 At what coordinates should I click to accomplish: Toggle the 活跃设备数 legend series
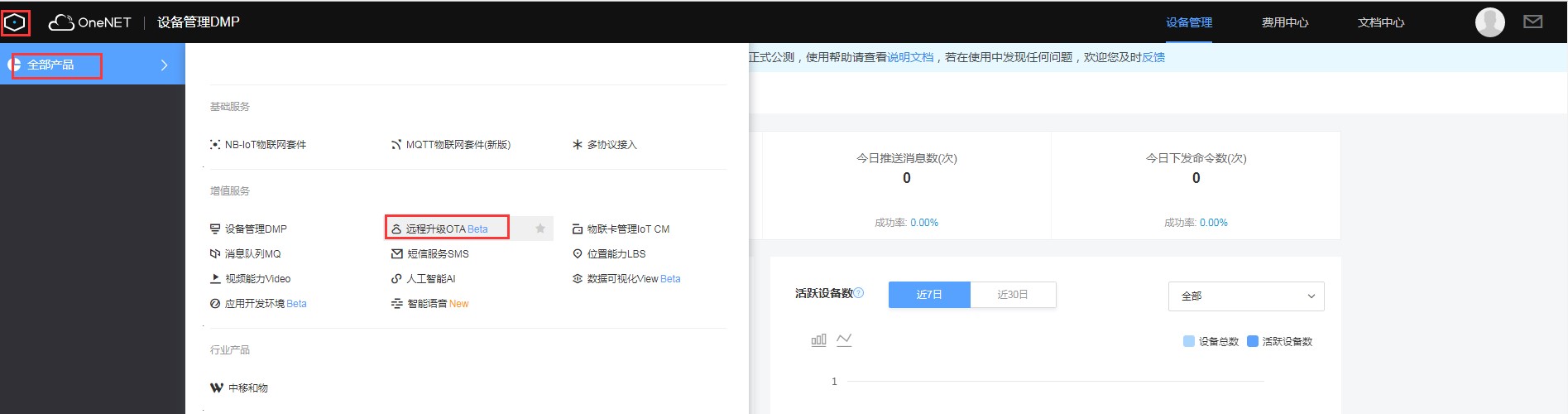click(1280, 341)
